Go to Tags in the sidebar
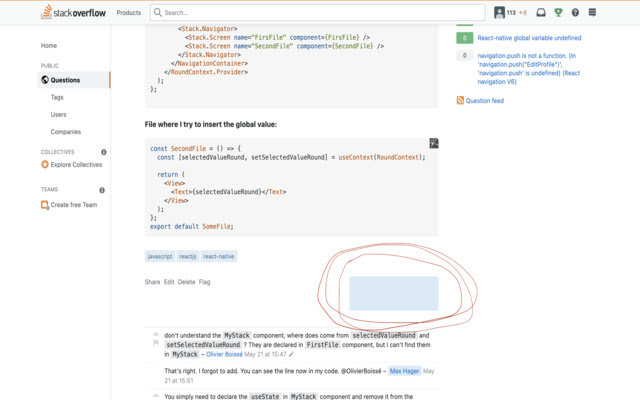This screenshot has width=640, height=400. click(57, 97)
